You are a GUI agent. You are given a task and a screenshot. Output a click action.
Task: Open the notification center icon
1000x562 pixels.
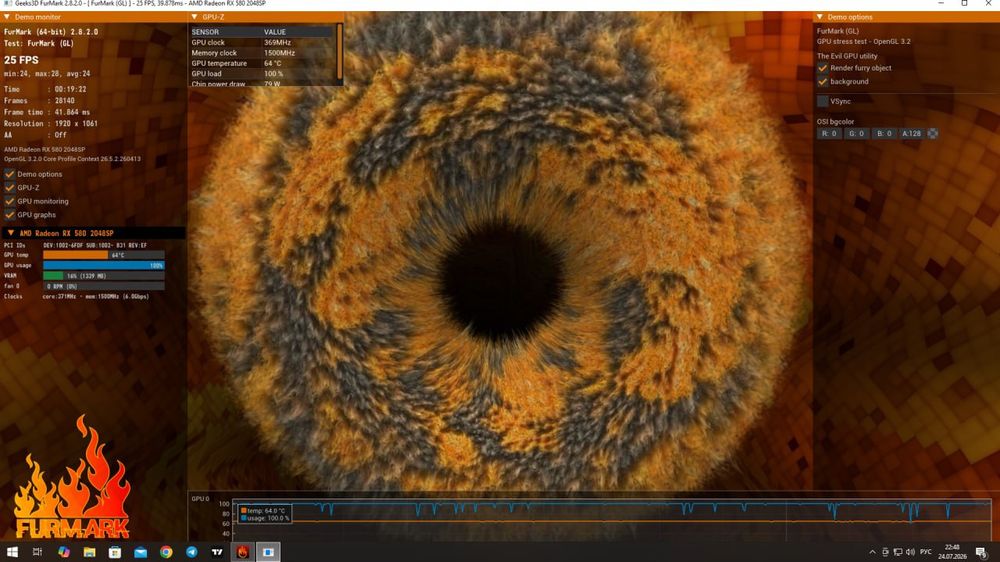pos(982,552)
